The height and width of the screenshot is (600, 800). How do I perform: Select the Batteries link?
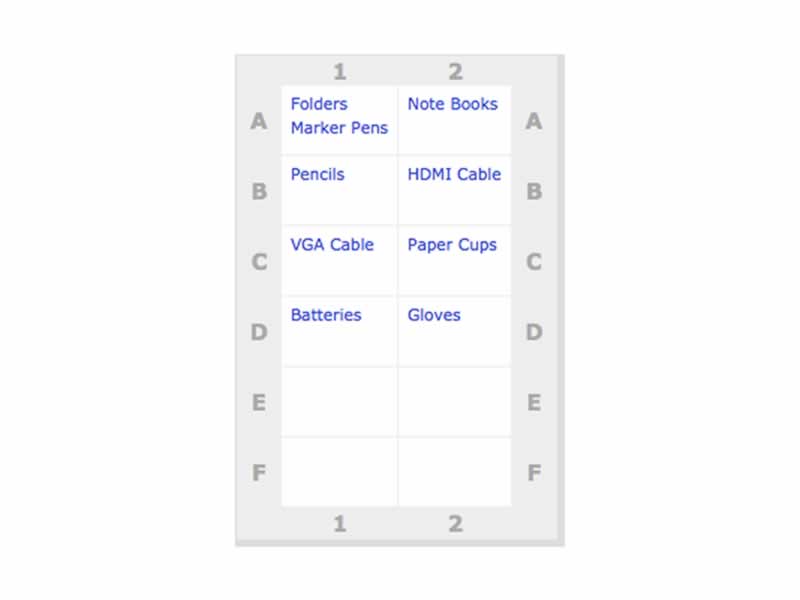(326, 315)
